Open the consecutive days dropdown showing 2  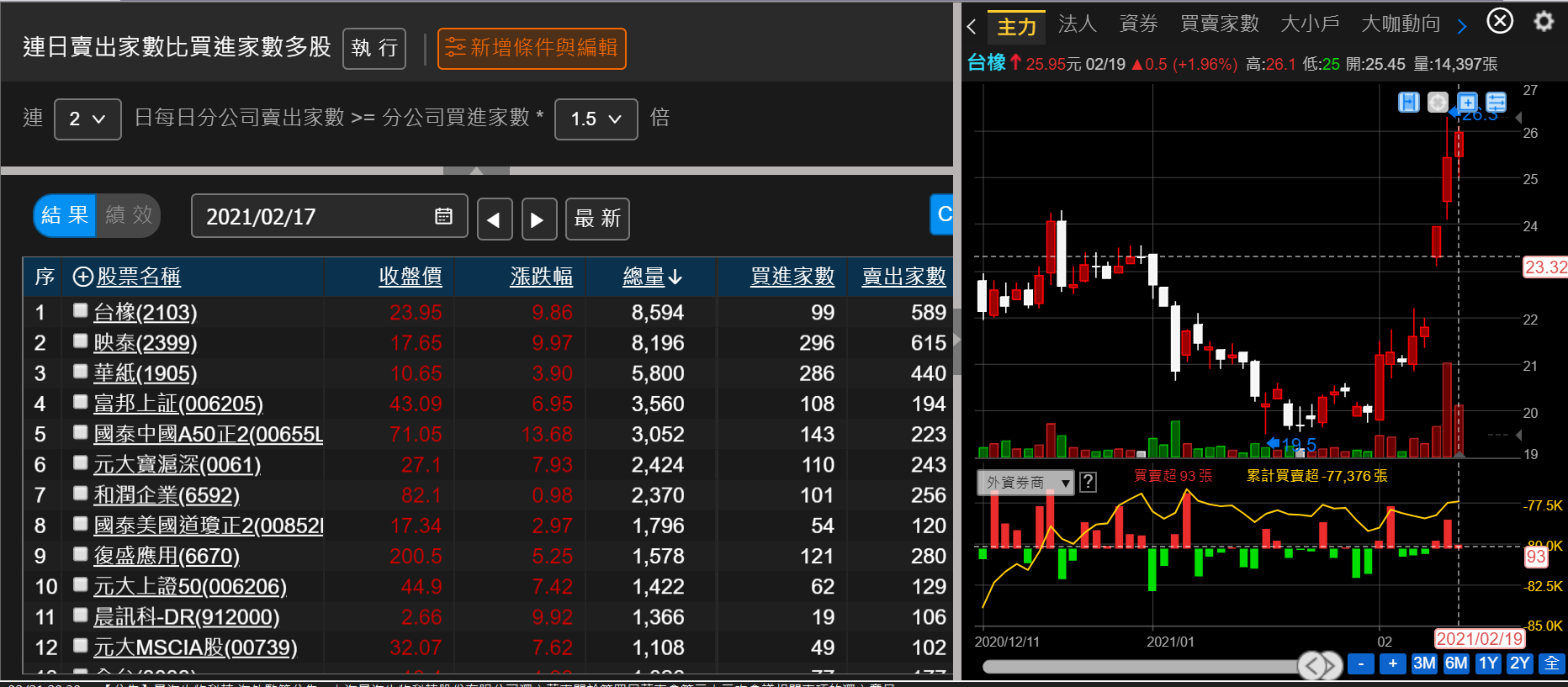point(87,119)
